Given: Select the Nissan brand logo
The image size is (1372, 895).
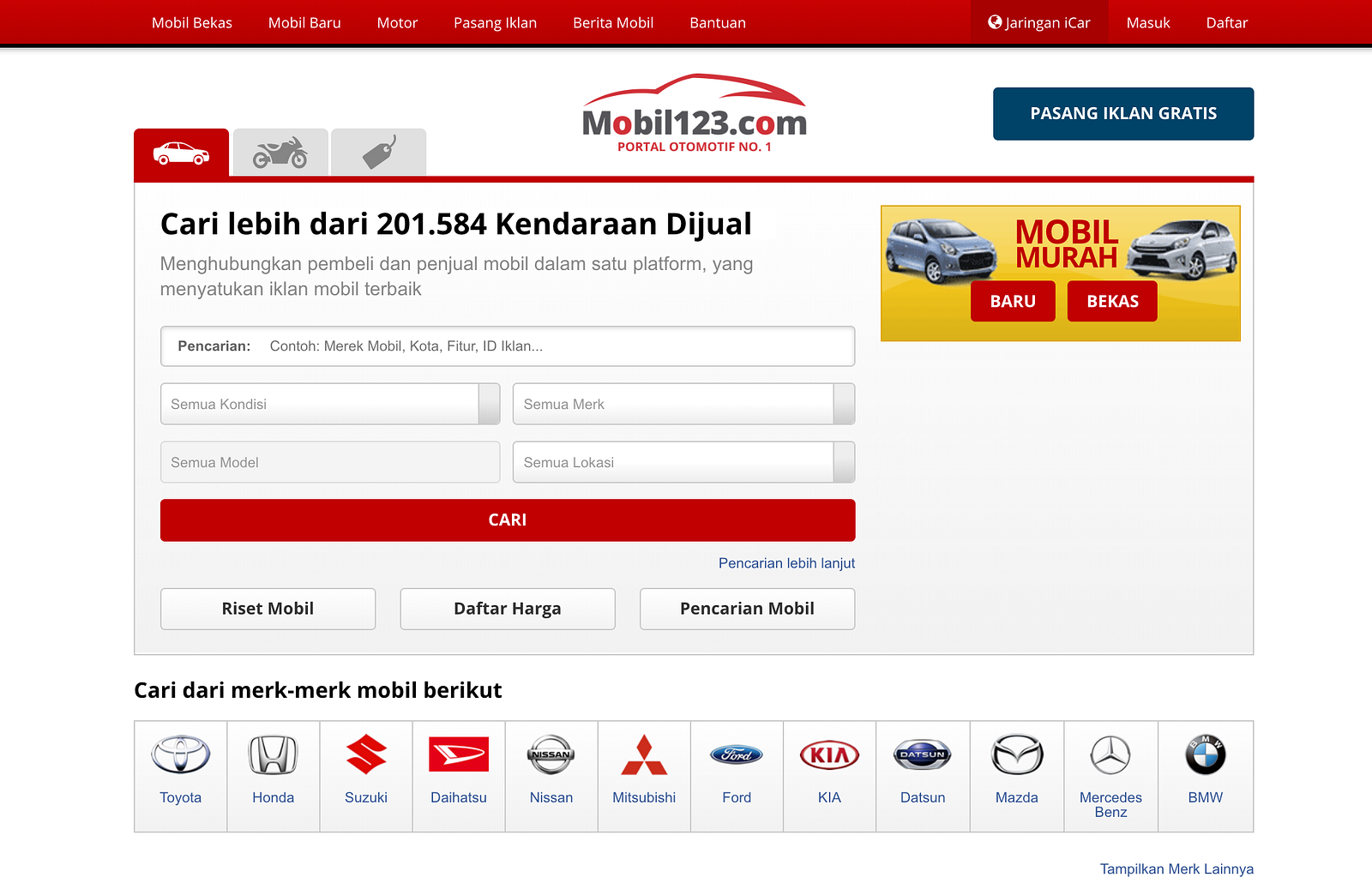Looking at the screenshot, I should (x=551, y=754).
